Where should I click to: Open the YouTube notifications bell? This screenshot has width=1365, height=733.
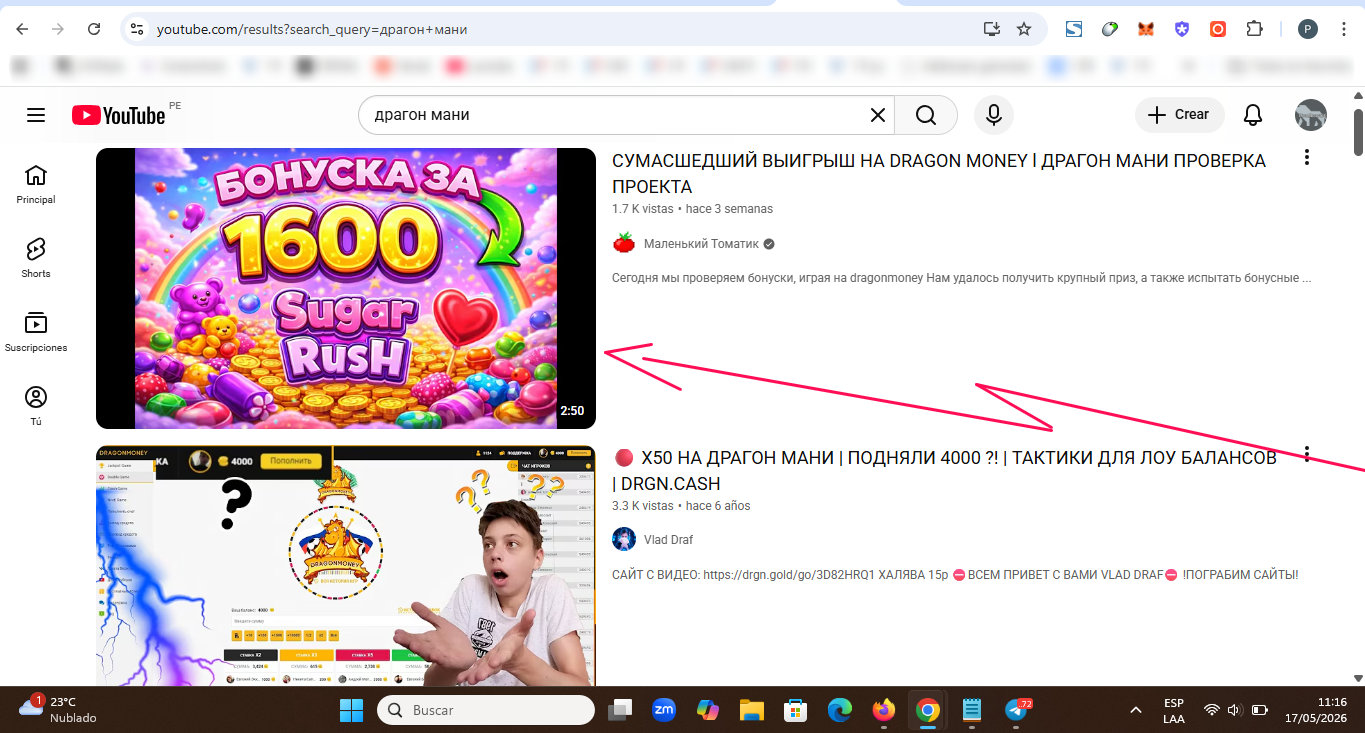[1253, 115]
